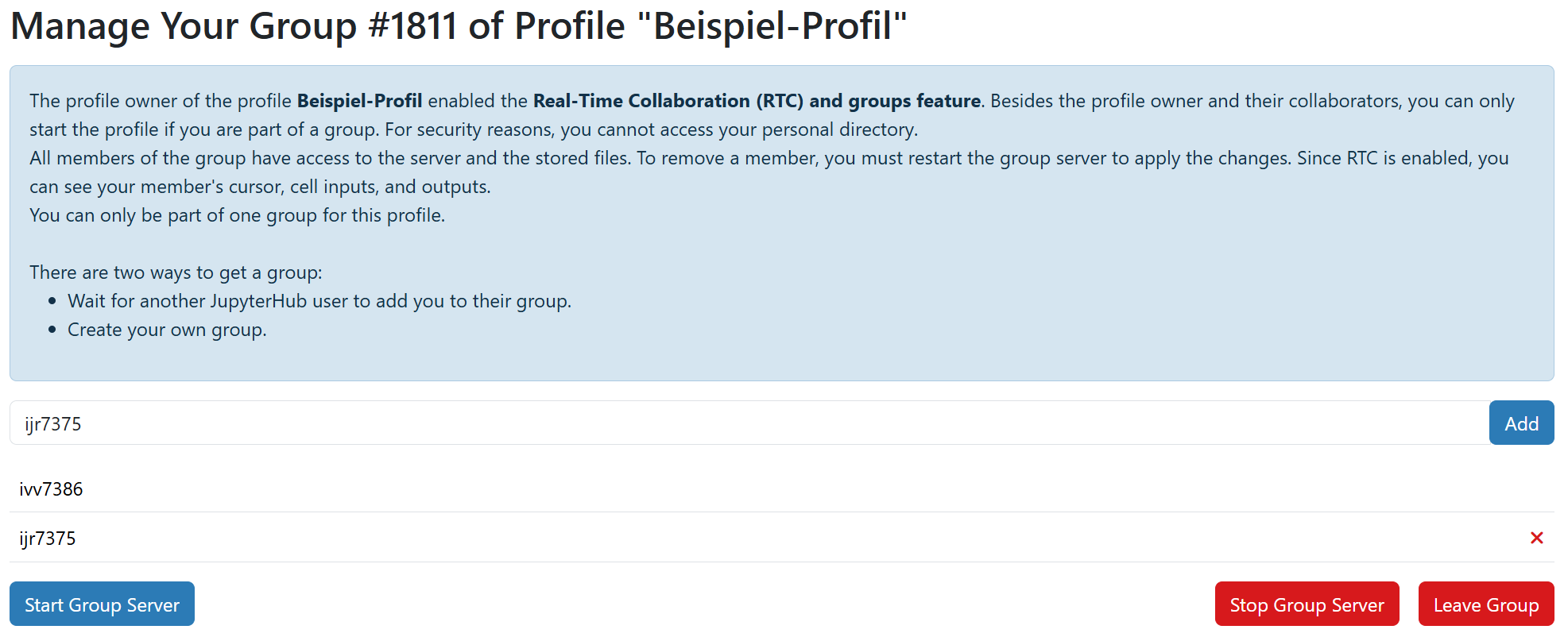Screen dimensions: 1568x641
Task: Select the ijr7375 entry in the member list
Action: pyautogui.click(x=48, y=539)
